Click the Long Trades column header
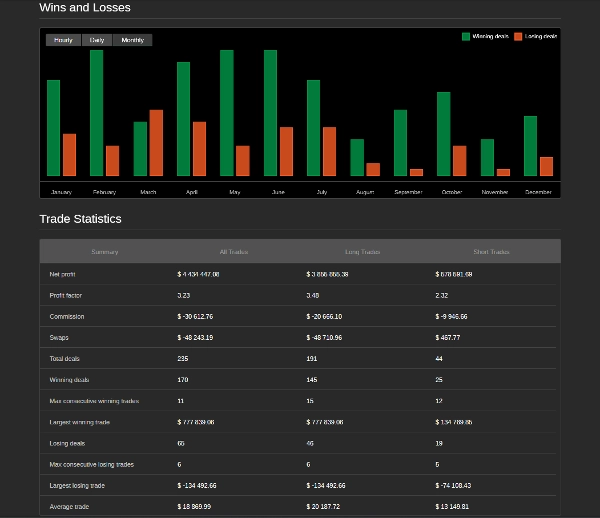The image size is (600, 518). click(x=363, y=252)
